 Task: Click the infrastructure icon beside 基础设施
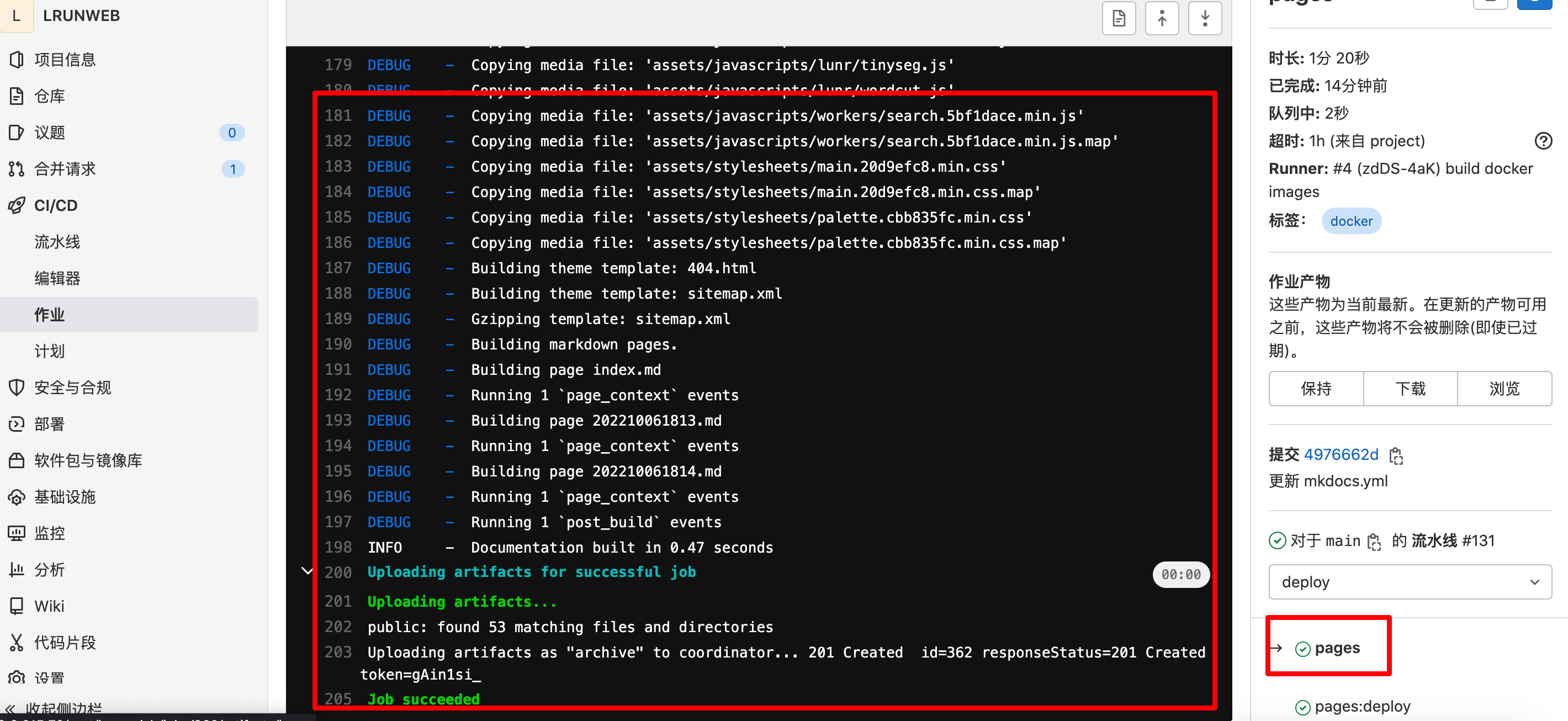pyautogui.click(x=17, y=497)
